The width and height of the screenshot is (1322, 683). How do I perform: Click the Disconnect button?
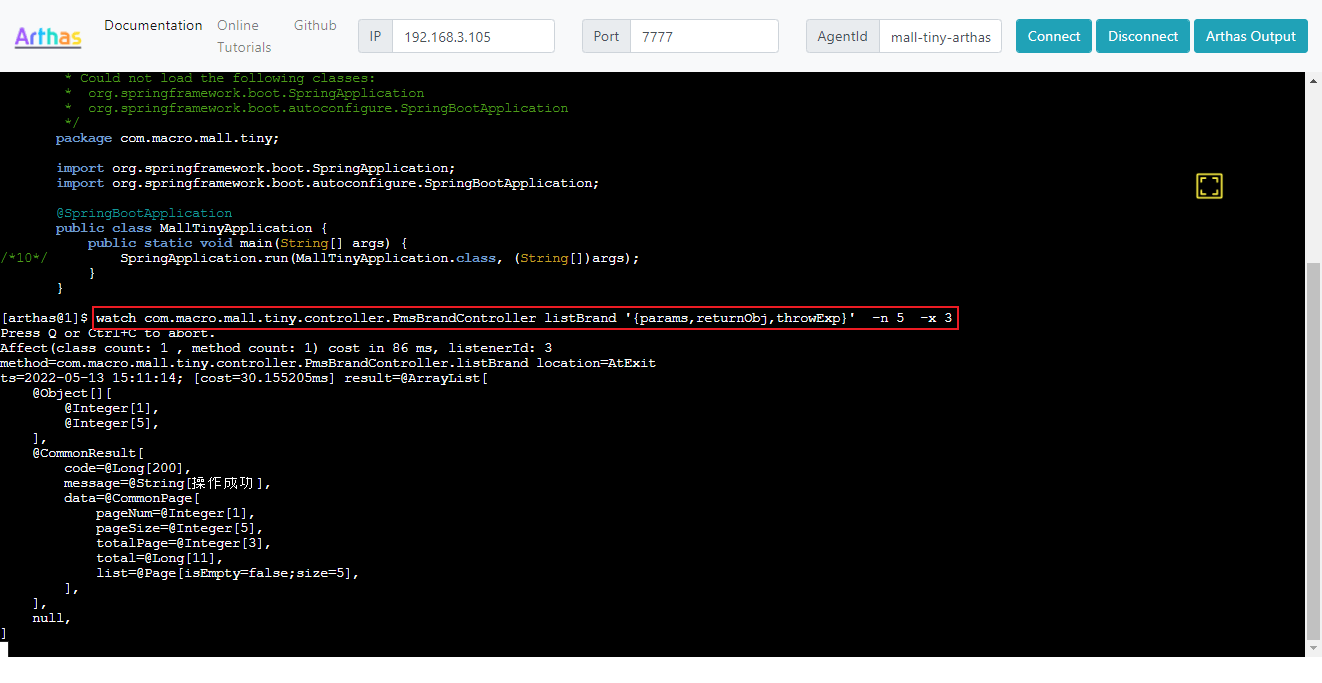1142,36
